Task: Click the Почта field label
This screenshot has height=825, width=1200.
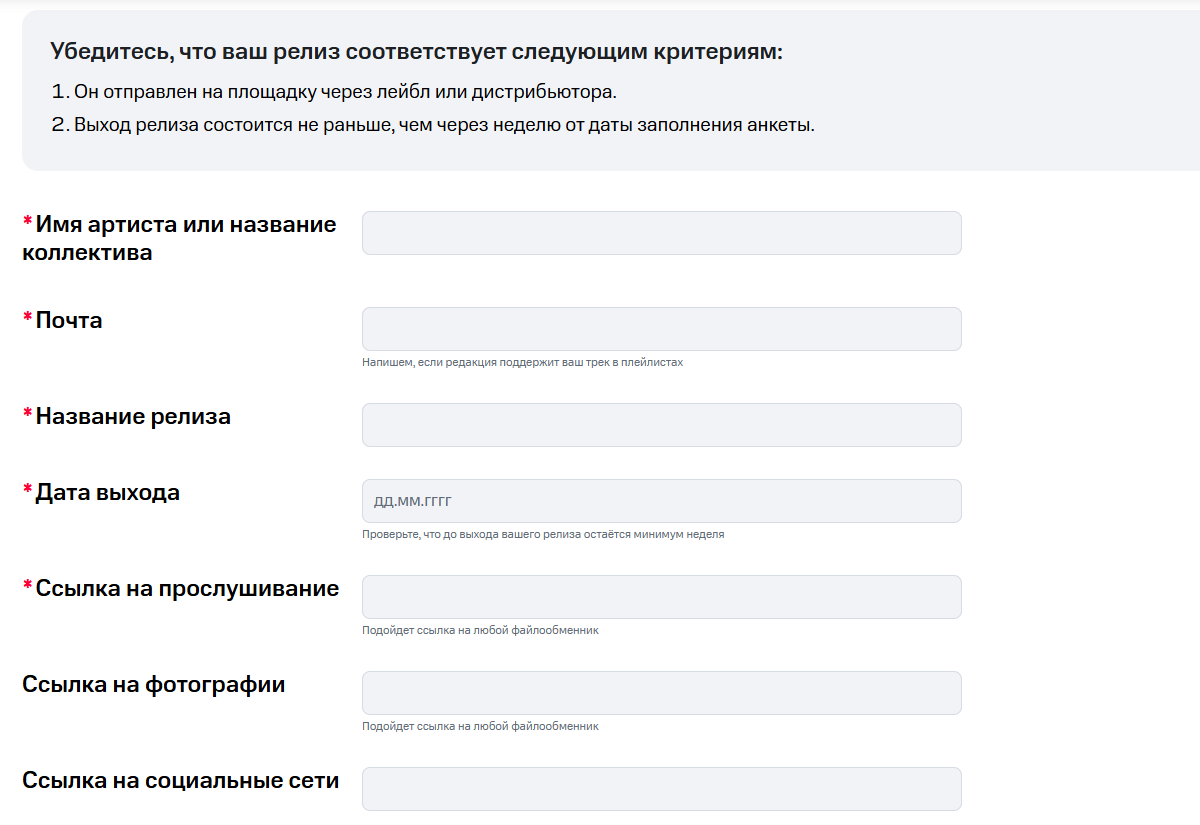Action: (69, 321)
